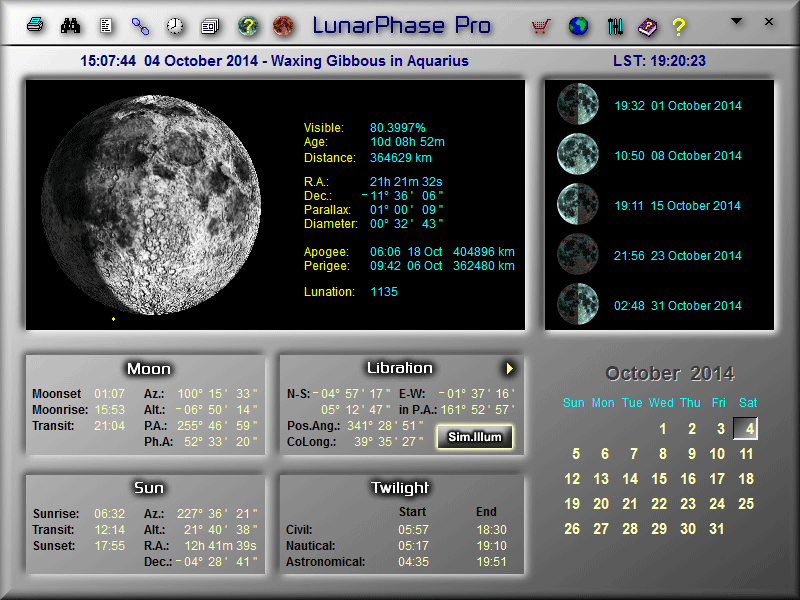Click phase date 02:48 31 October 2014
The width and height of the screenshot is (800, 600).
point(678,306)
